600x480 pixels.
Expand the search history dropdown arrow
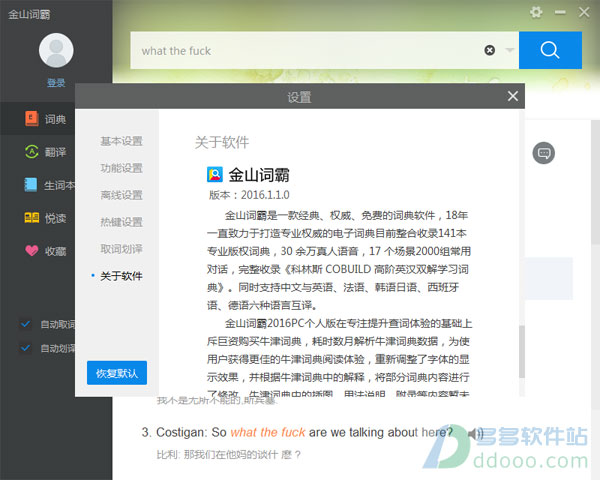pyautogui.click(x=509, y=50)
